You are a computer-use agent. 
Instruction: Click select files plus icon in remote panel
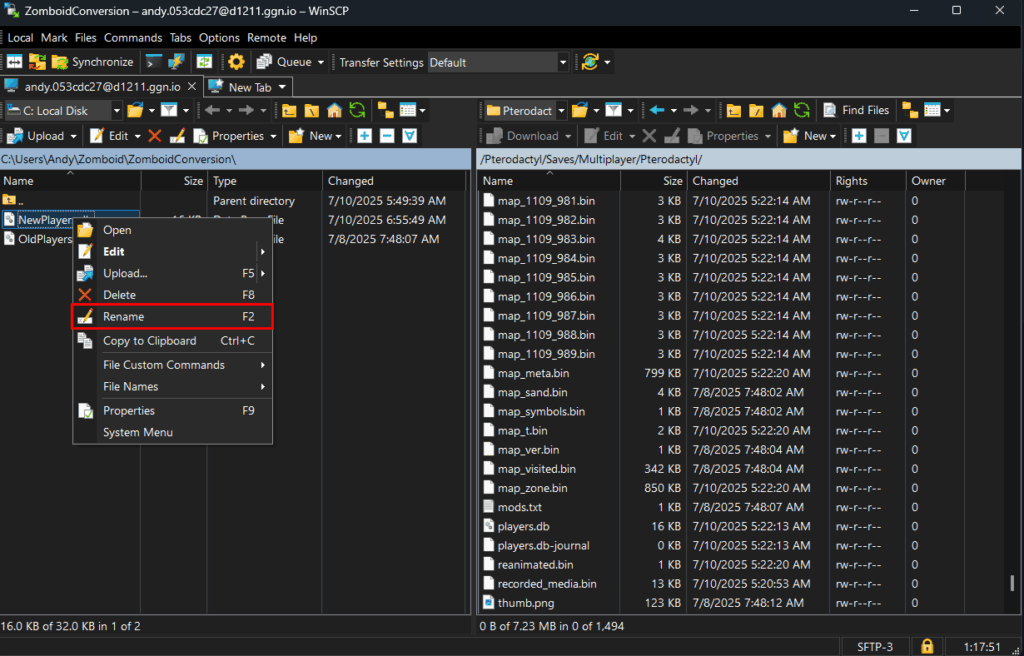point(858,136)
